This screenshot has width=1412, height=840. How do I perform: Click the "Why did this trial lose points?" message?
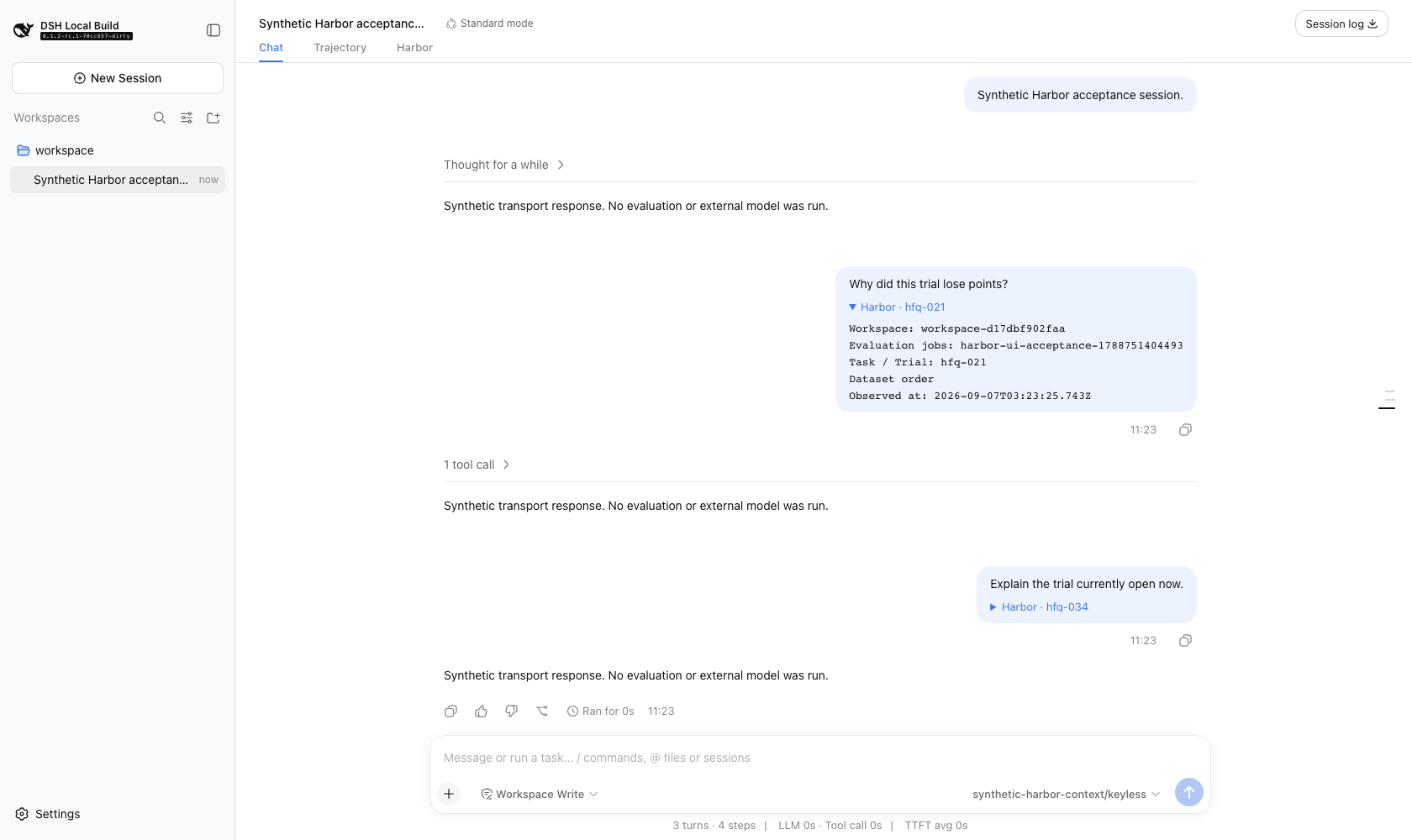click(x=928, y=284)
